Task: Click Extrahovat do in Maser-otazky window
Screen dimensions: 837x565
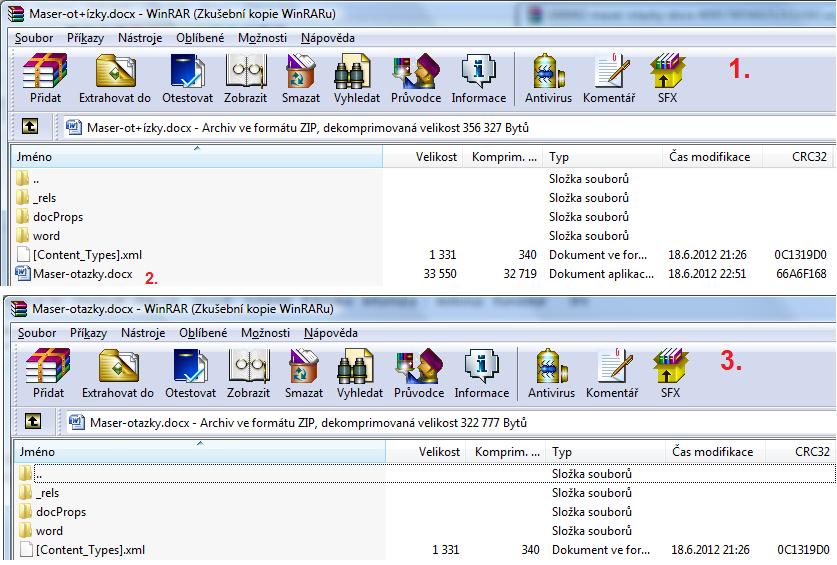Action: click(x=118, y=373)
